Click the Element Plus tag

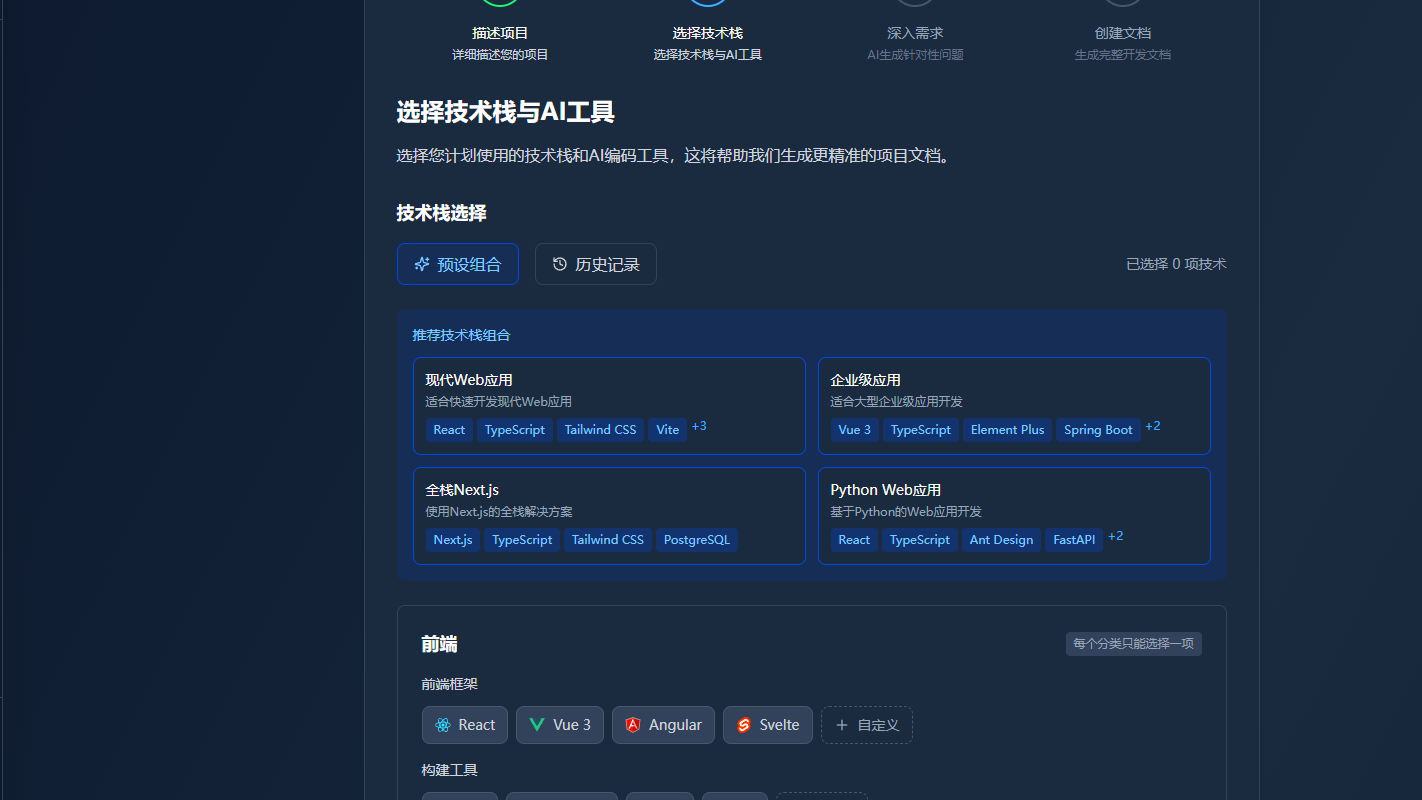1007,430
